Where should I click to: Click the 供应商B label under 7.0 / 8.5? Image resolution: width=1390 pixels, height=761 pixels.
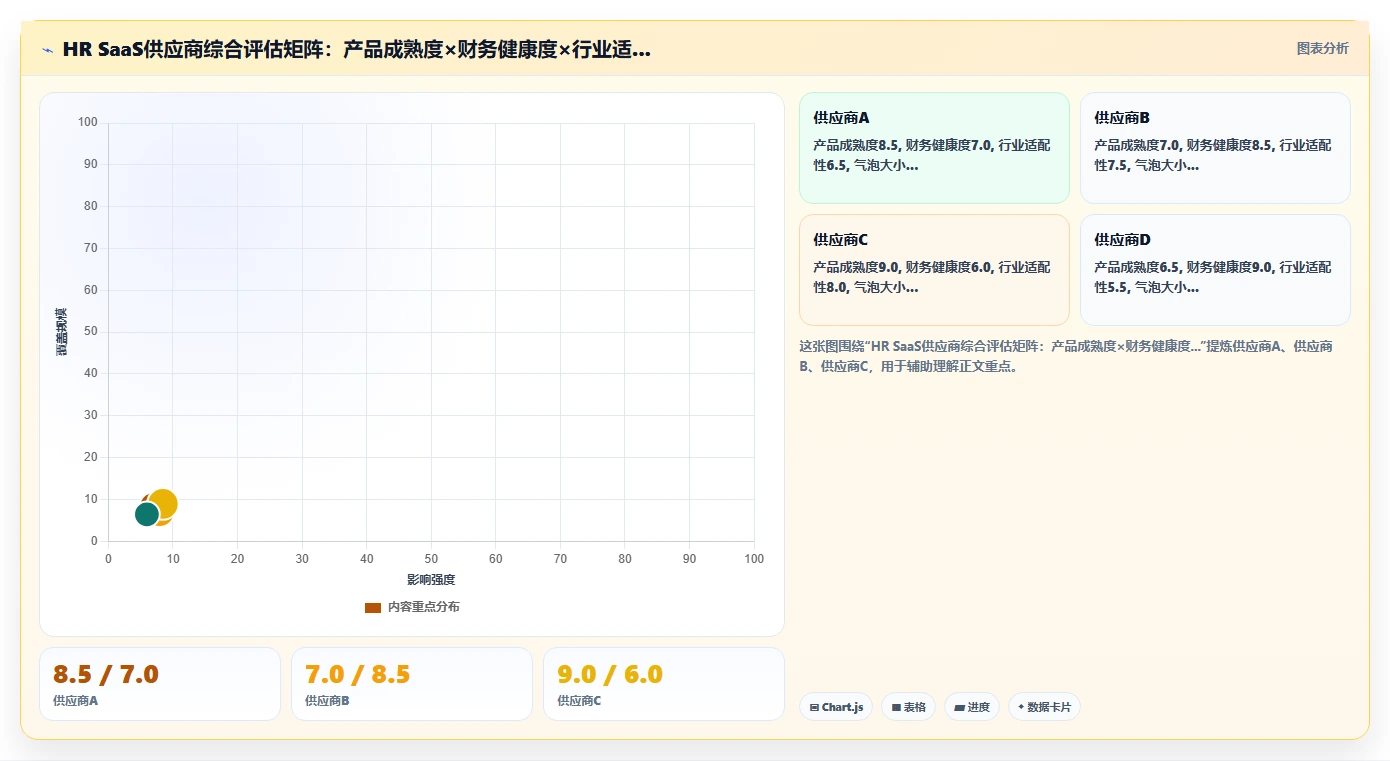327,701
